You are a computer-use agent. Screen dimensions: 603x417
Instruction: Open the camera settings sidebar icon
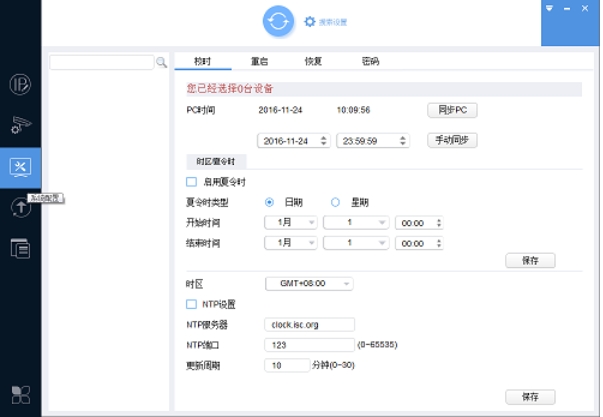[x=20, y=125]
